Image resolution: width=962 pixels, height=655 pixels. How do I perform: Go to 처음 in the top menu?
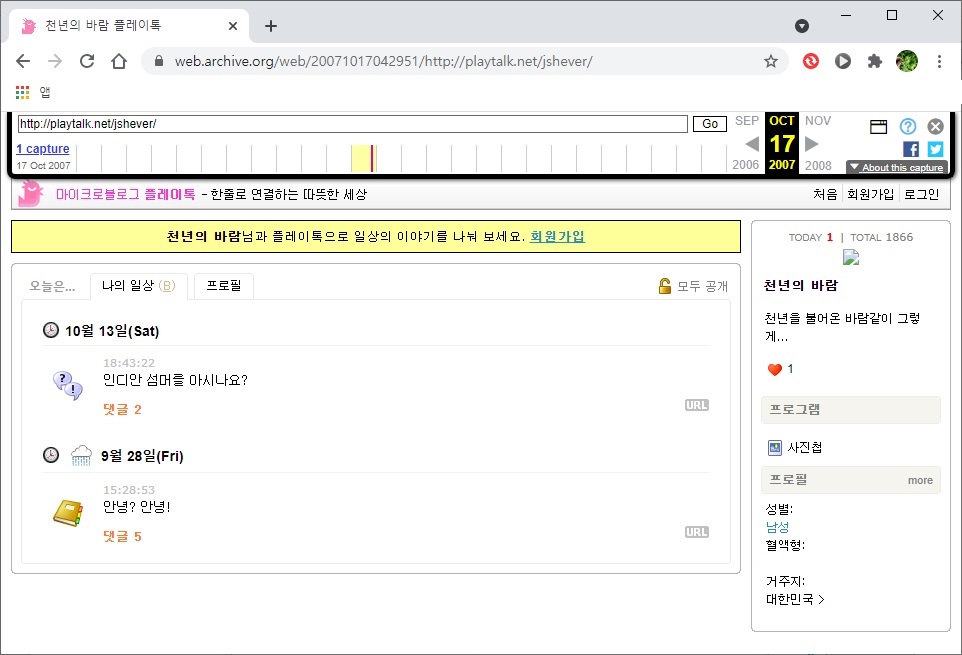pos(825,194)
